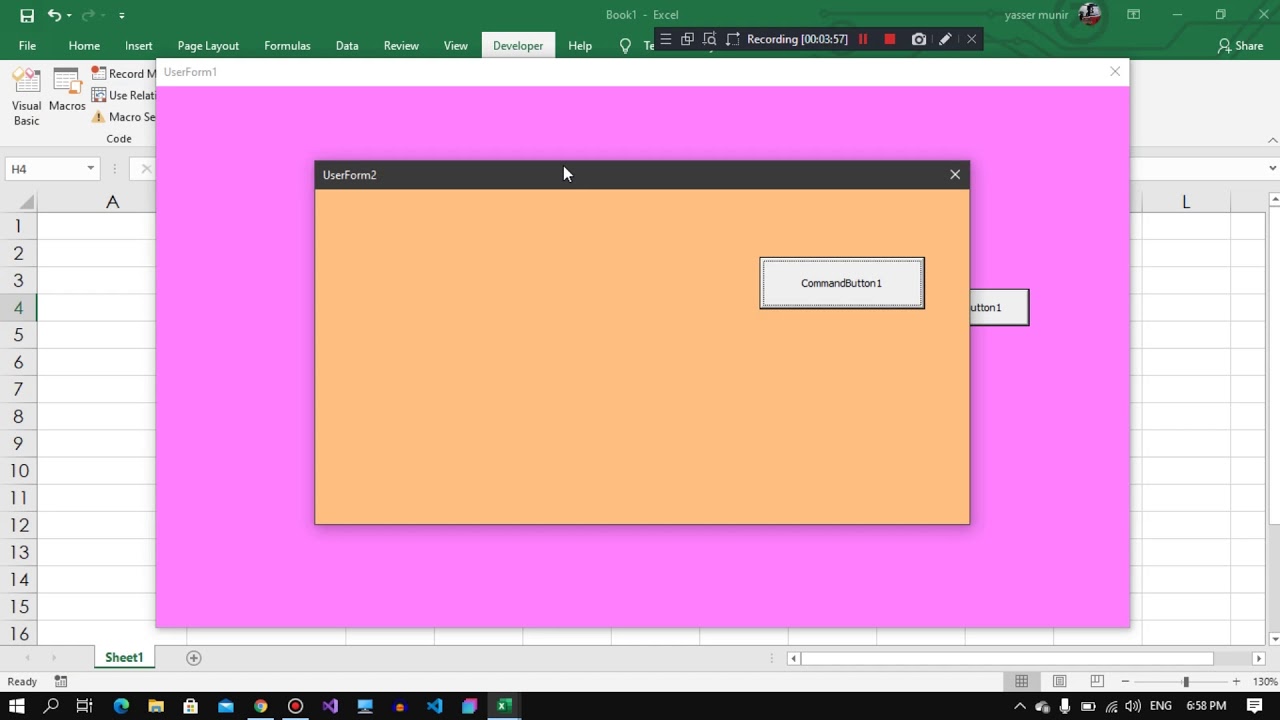Switch to Page Break Preview
1280x720 pixels.
1097,681
